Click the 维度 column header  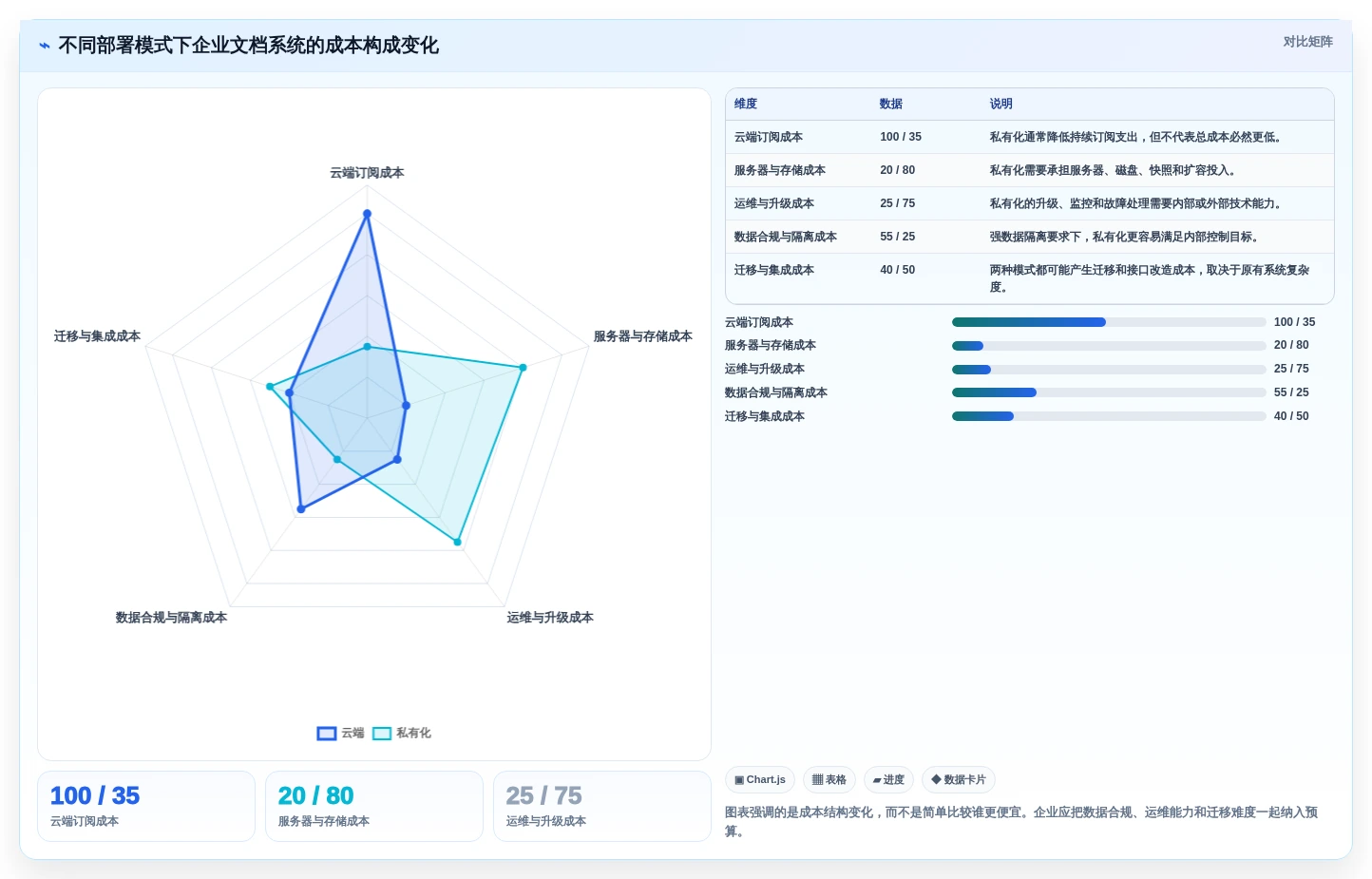746,104
